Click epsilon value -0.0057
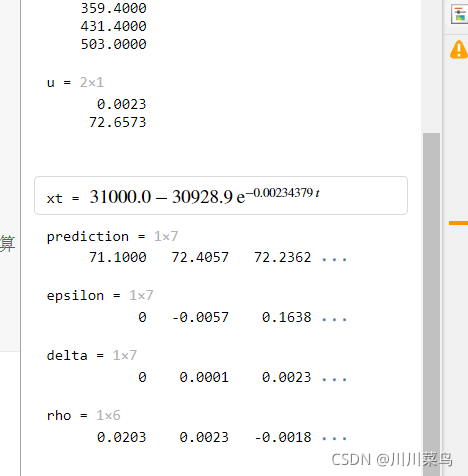 point(200,317)
